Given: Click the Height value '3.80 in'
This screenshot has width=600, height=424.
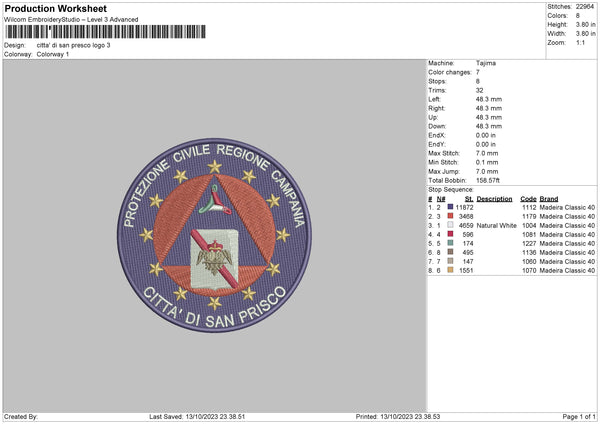Looking at the screenshot, I should tap(585, 24).
